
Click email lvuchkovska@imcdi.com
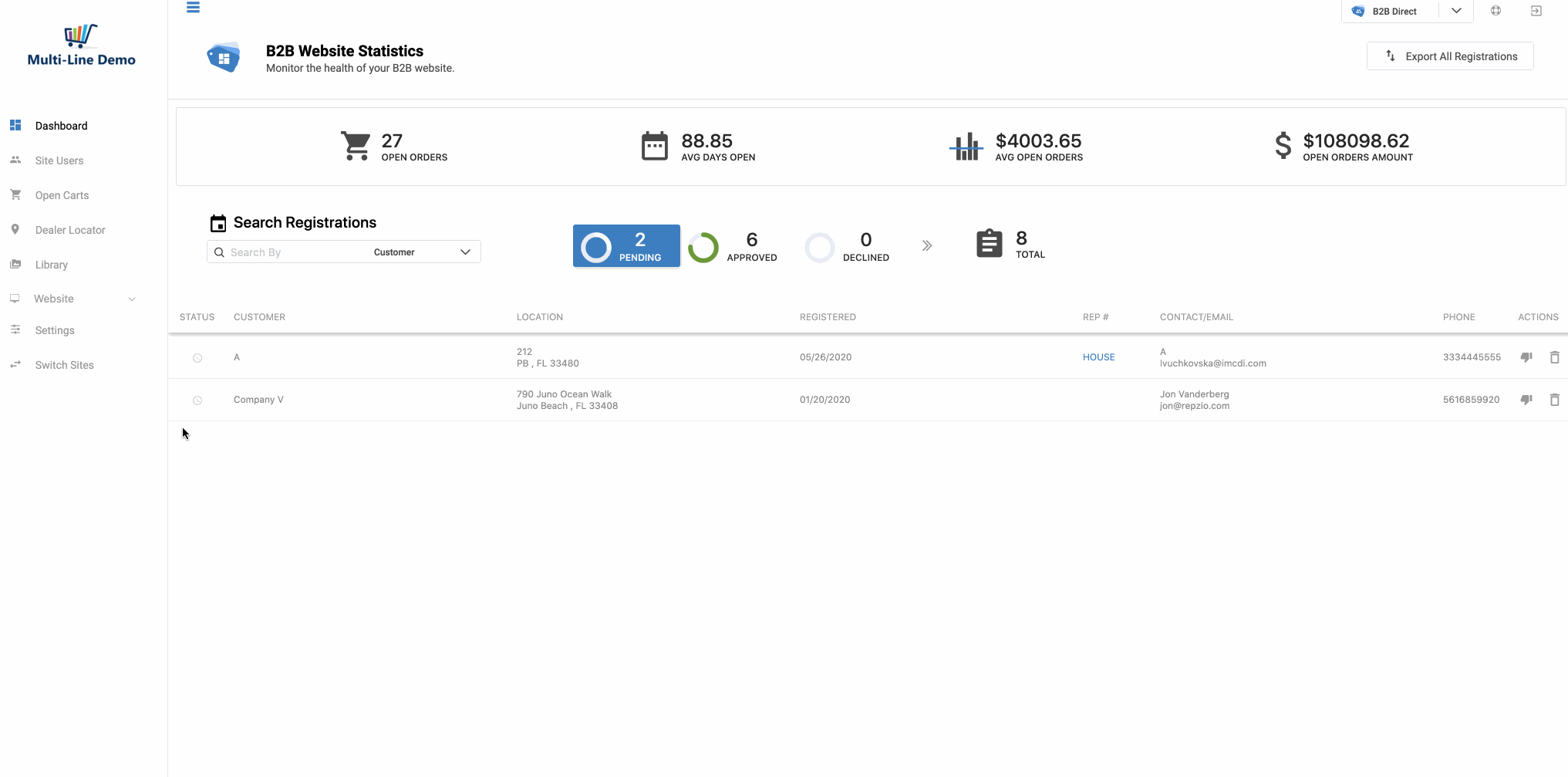(x=1212, y=363)
